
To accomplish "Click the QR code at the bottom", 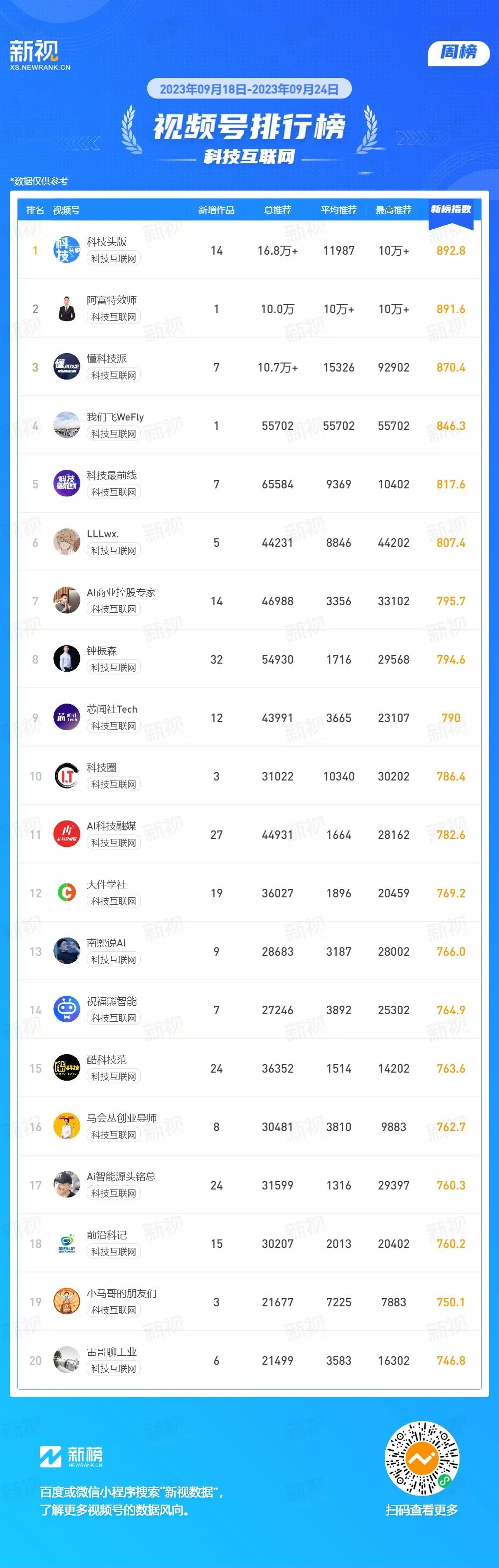I will [x=422, y=1459].
